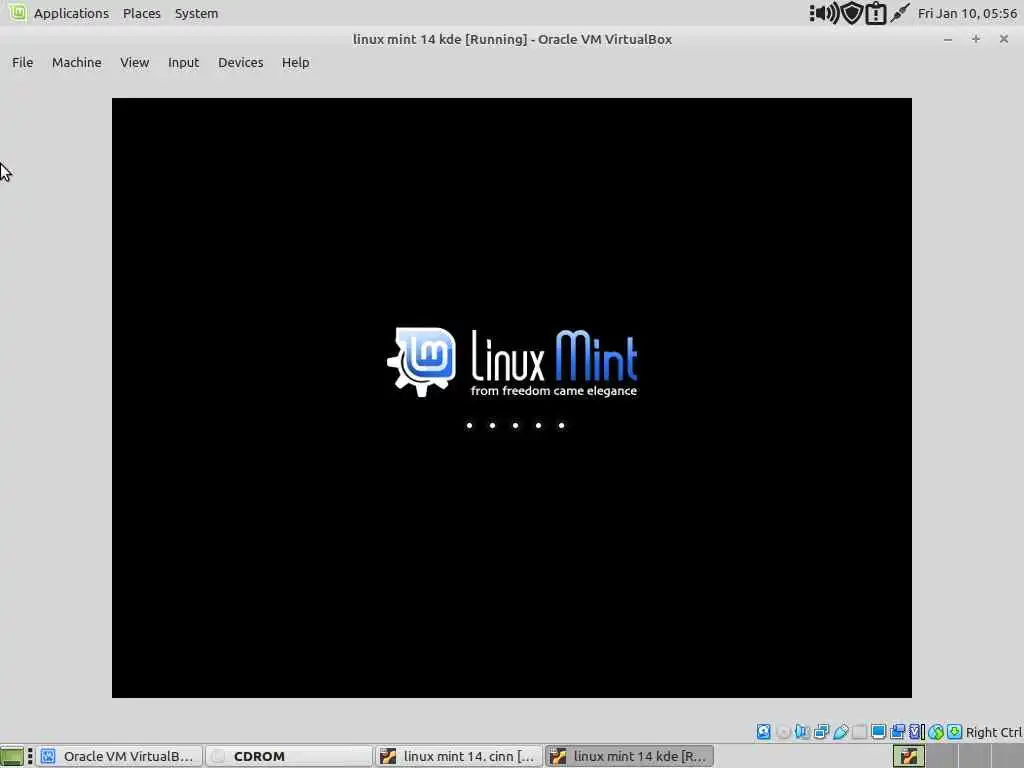The width and height of the screenshot is (1024, 768).
Task: Click the virtualization V status icon
Action: tap(916, 731)
